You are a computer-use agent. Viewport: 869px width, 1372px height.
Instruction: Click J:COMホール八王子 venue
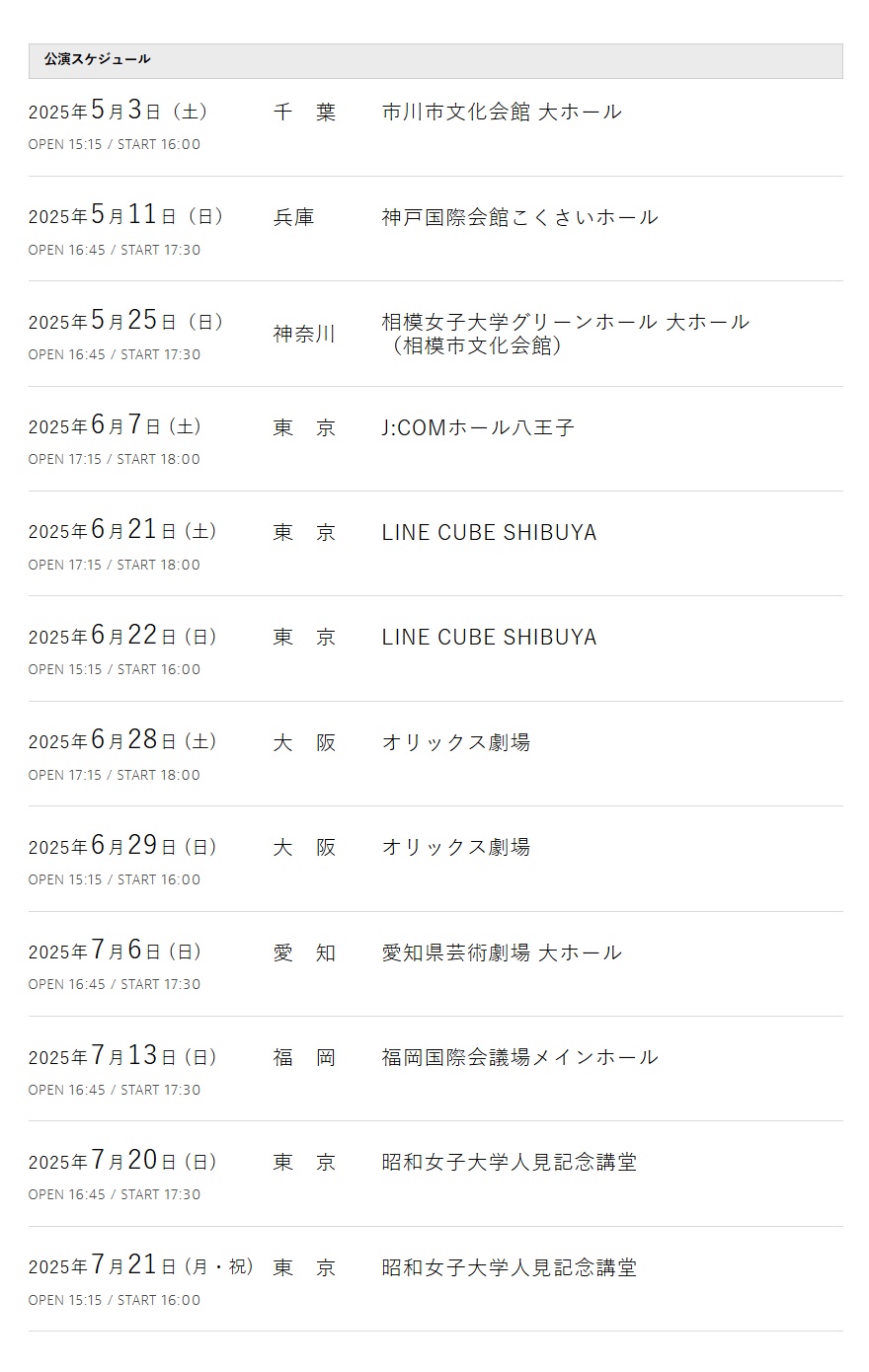pyautogui.click(x=478, y=427)
